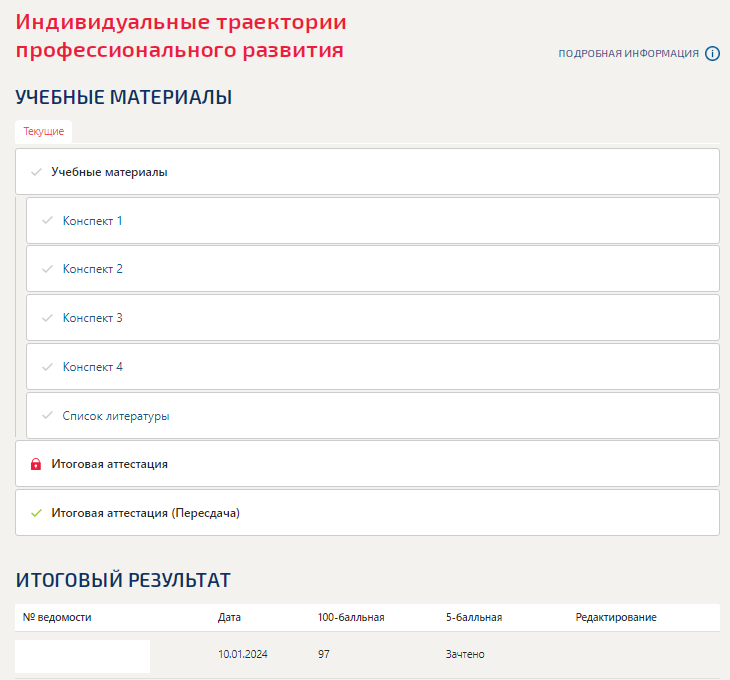Screen dimensions: 730x680
Task: Open the Конспект 2 link
Action: (x=93, y=269)
